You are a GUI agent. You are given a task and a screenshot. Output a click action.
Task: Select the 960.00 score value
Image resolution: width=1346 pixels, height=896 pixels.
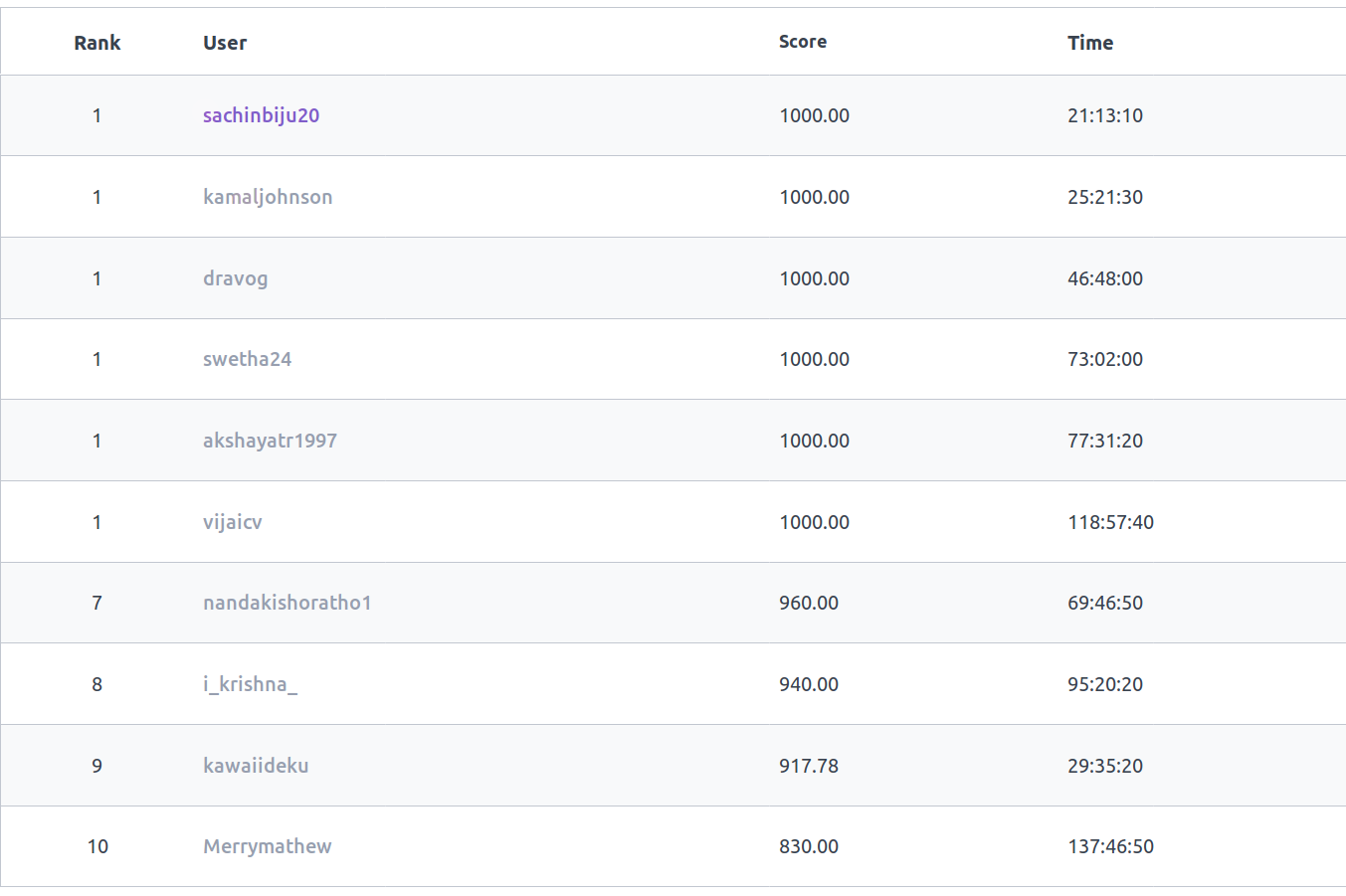[808, 603]
